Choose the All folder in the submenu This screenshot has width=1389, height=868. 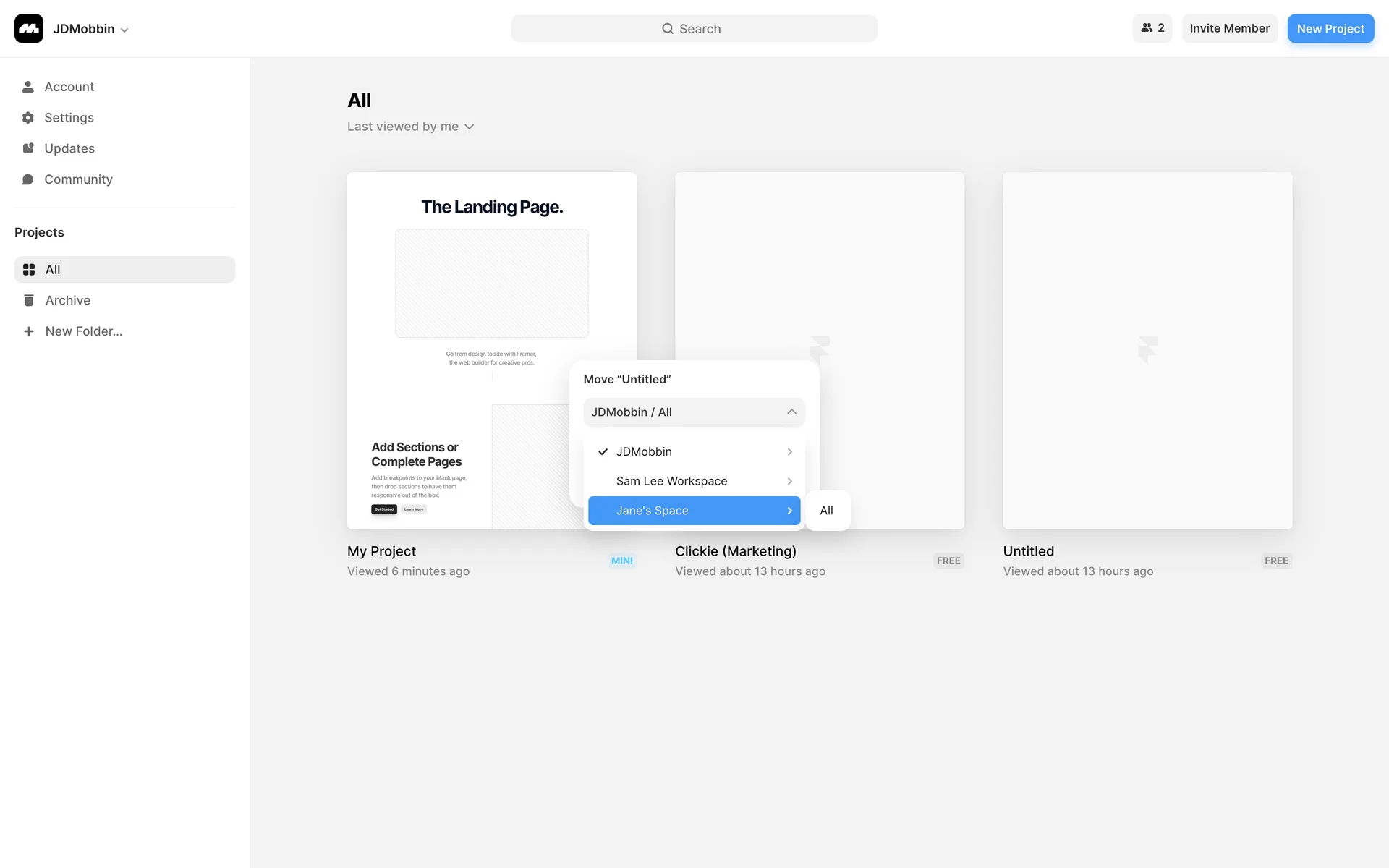pyautogui.click(x=827, y=511)
